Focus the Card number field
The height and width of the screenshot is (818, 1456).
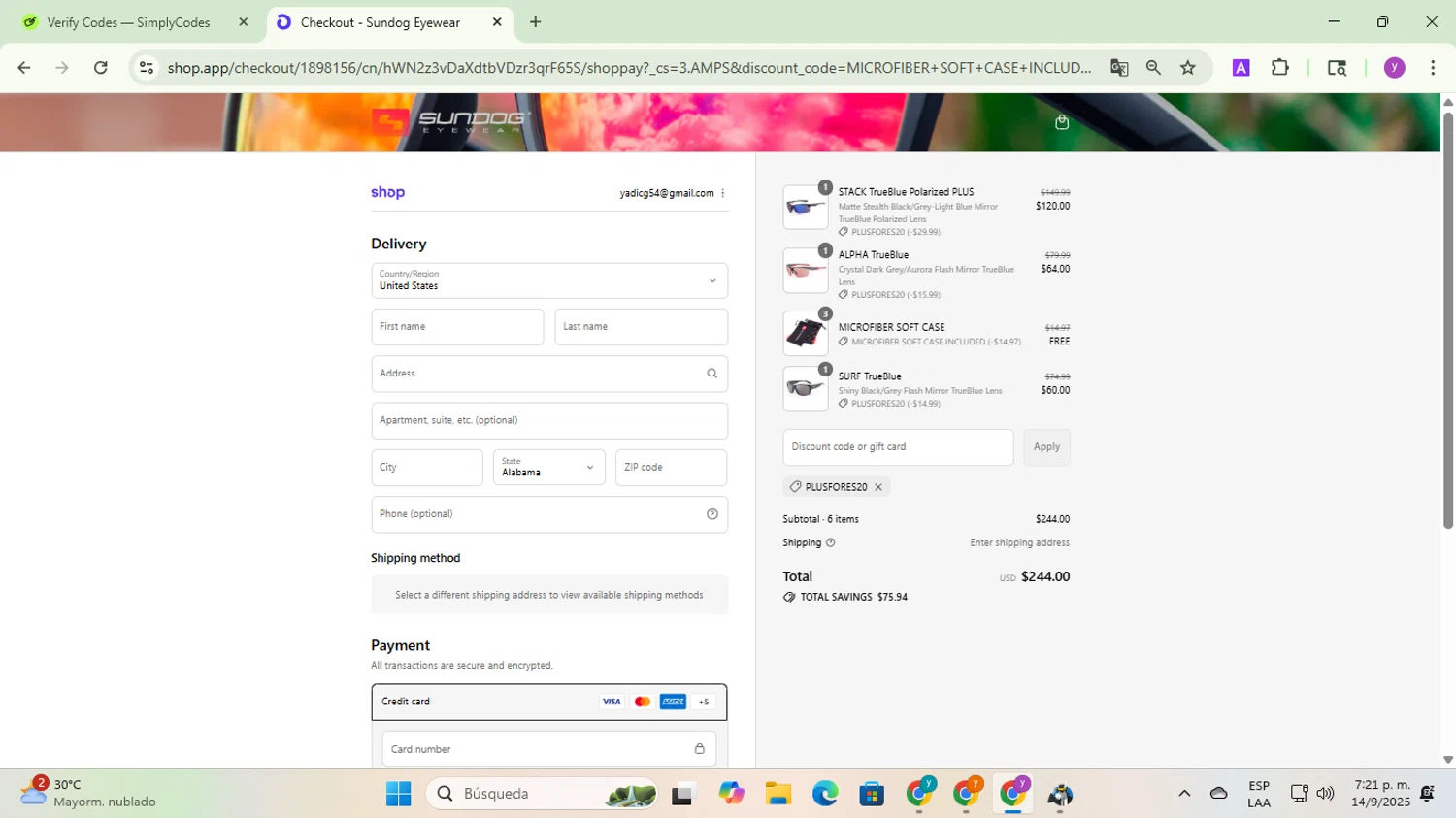coord(549,749)
